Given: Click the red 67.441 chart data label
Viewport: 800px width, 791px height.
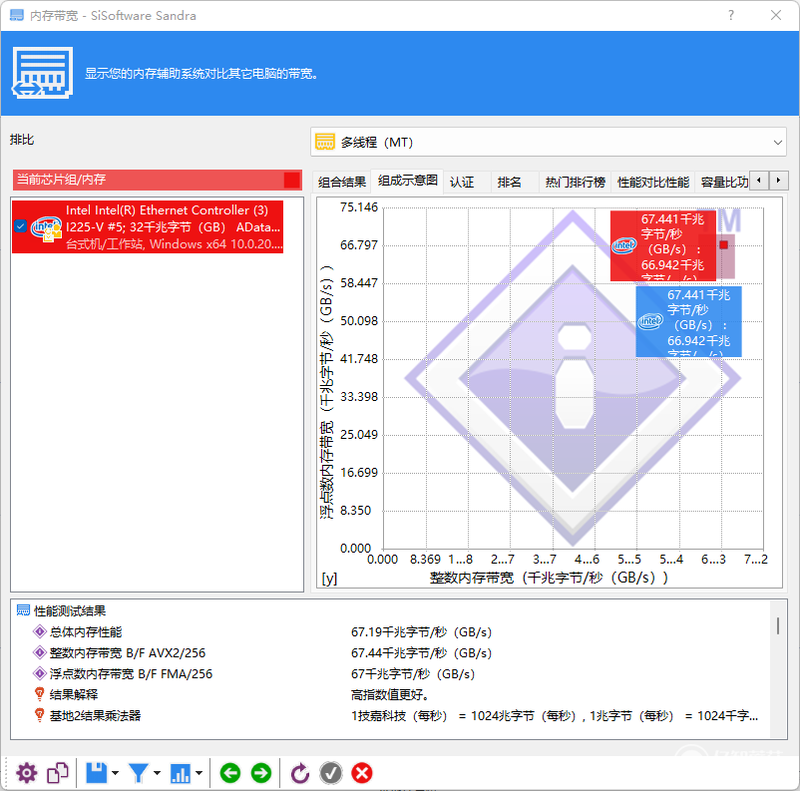Looking at the screenshot, I should [x=663, y=246].
